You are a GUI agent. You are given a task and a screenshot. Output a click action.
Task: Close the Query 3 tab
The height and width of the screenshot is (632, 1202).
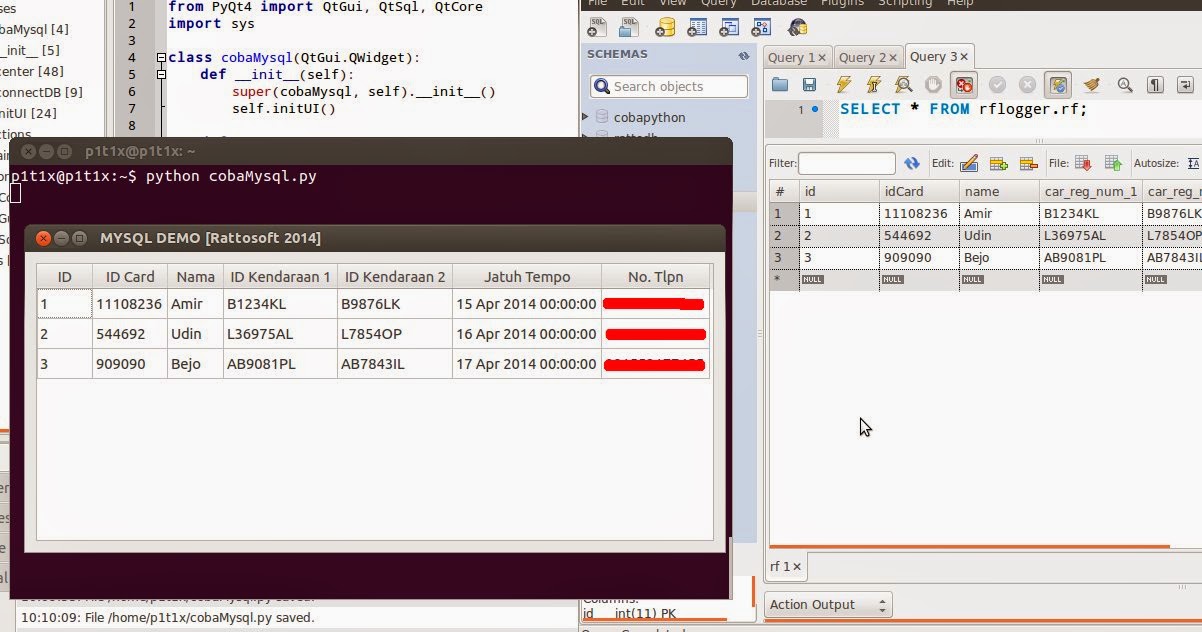[964, 57]
